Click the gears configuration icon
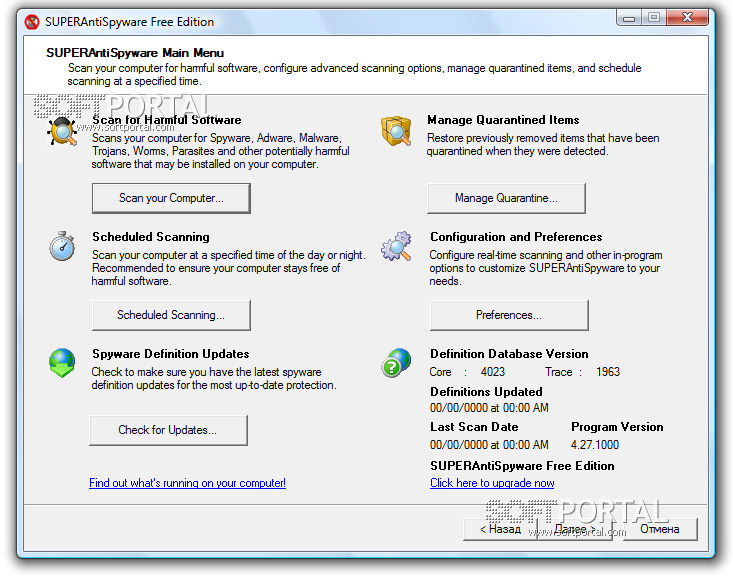Screen dimensions: 733x576 coord(396,246)
